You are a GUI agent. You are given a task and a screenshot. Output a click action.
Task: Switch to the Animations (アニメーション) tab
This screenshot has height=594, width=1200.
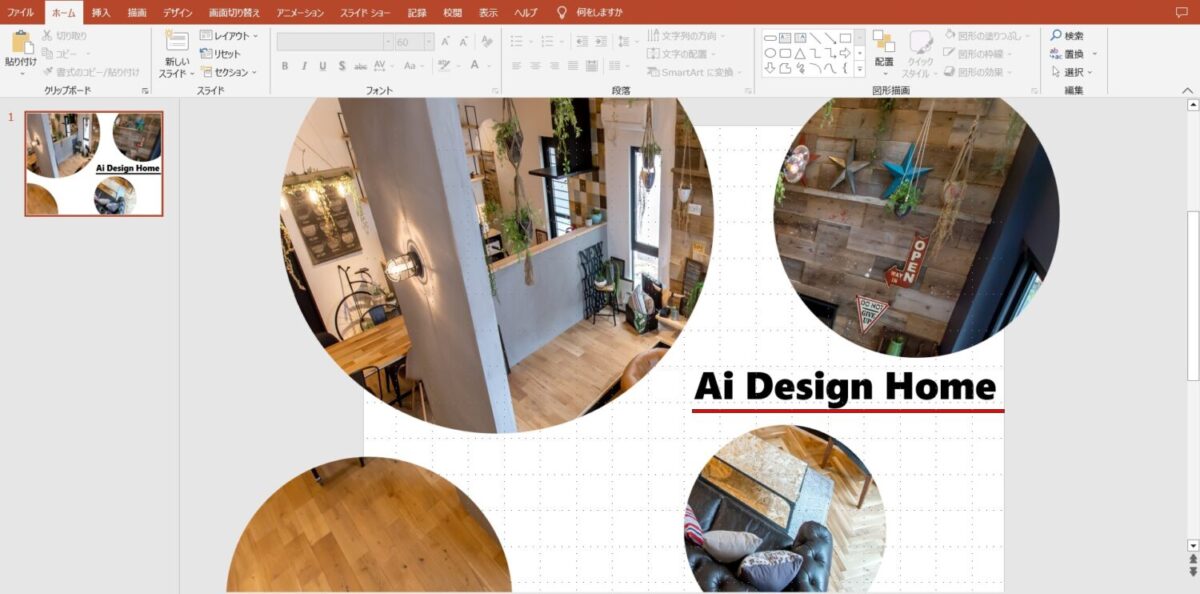[300, 13]
